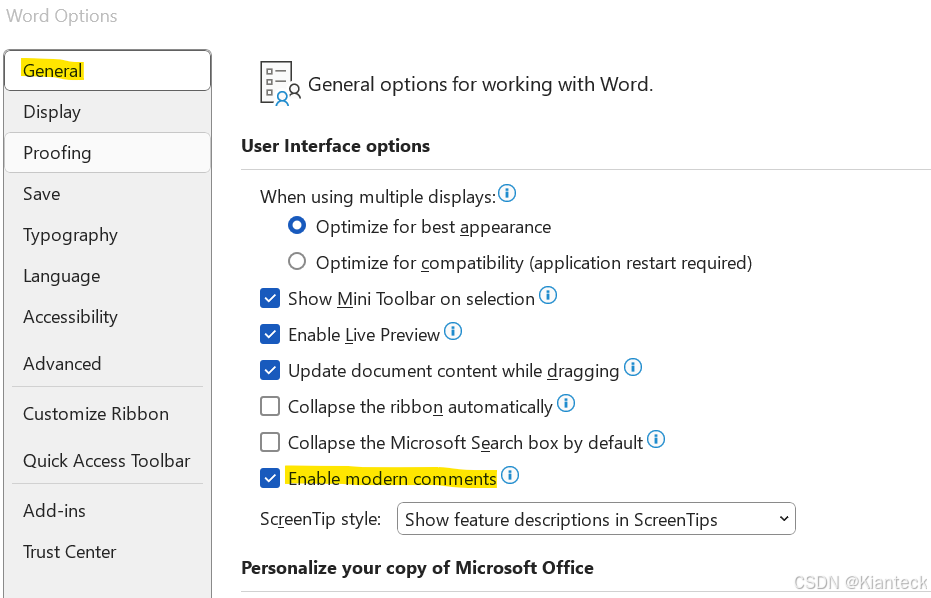Click info icon next to Collapse ribbon automatically
This screenshot has width=931, height=598.
[x=566, y=404]
